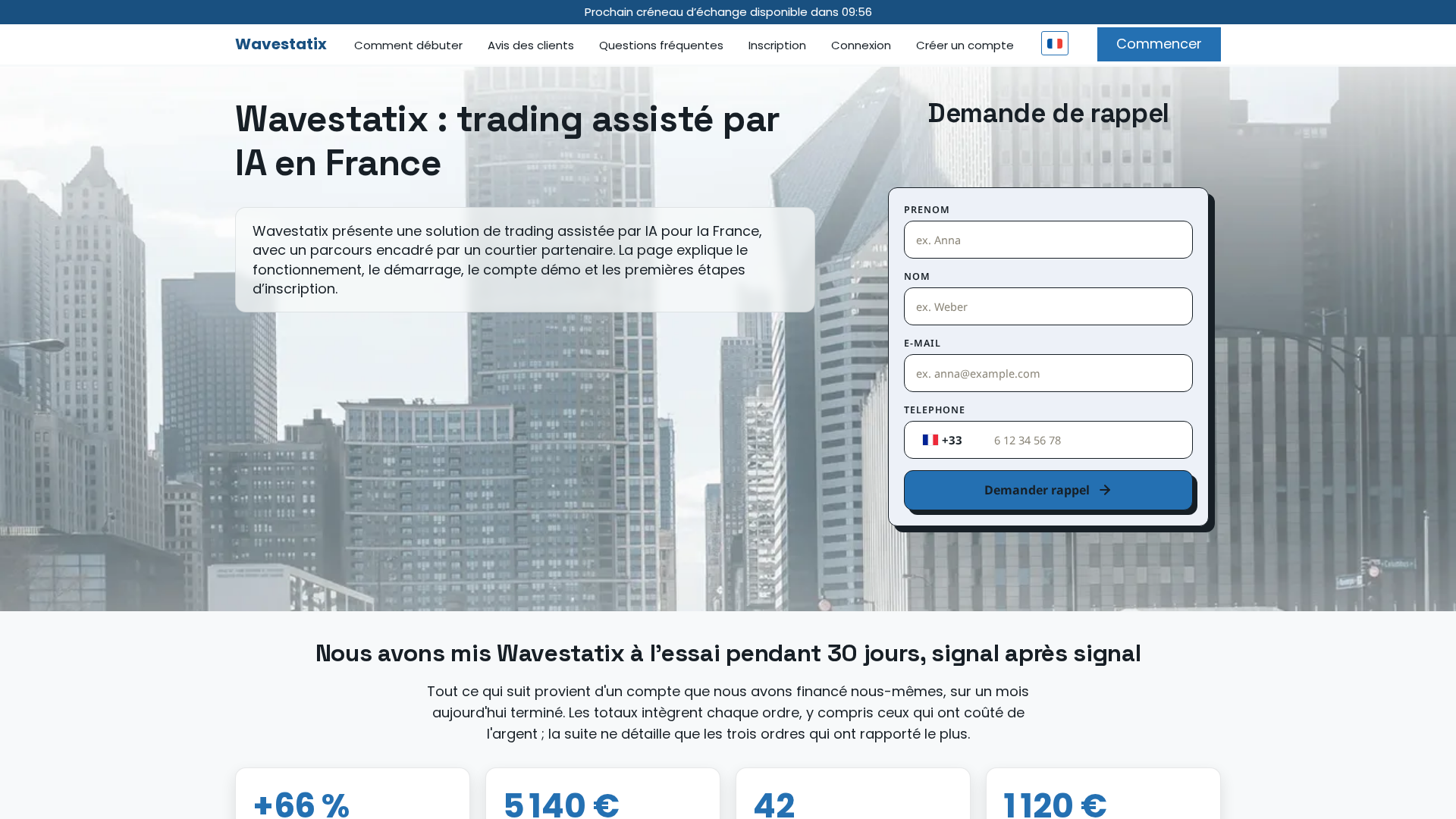Viewport: 1456px width, 819px height.
Task: Click Créer un compte link
Action: point(965,45)
